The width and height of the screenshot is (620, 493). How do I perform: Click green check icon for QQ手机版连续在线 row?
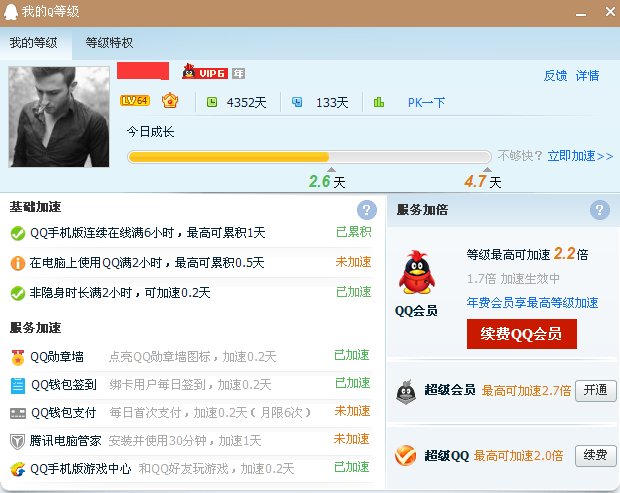[18, 233]
